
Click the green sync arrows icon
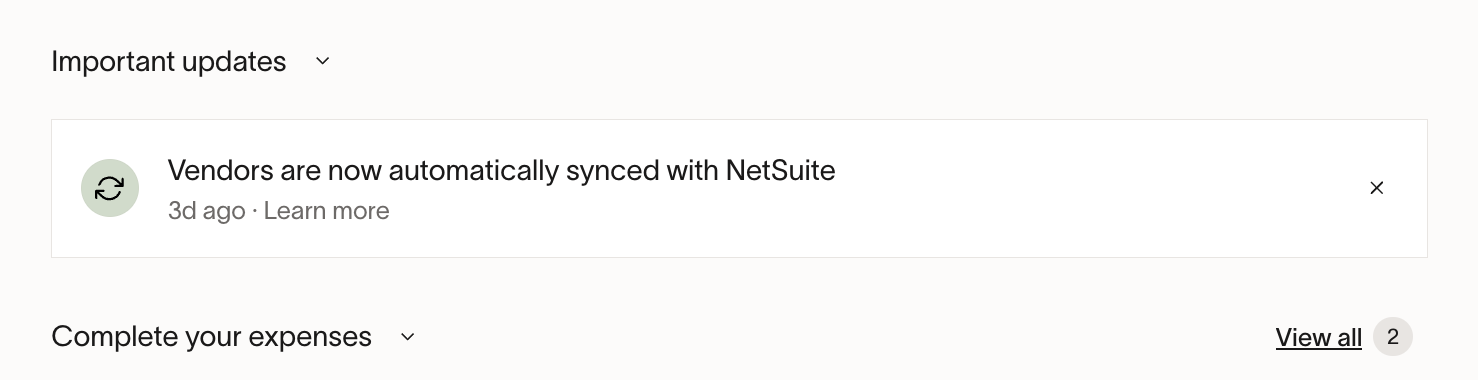(110, 188)
